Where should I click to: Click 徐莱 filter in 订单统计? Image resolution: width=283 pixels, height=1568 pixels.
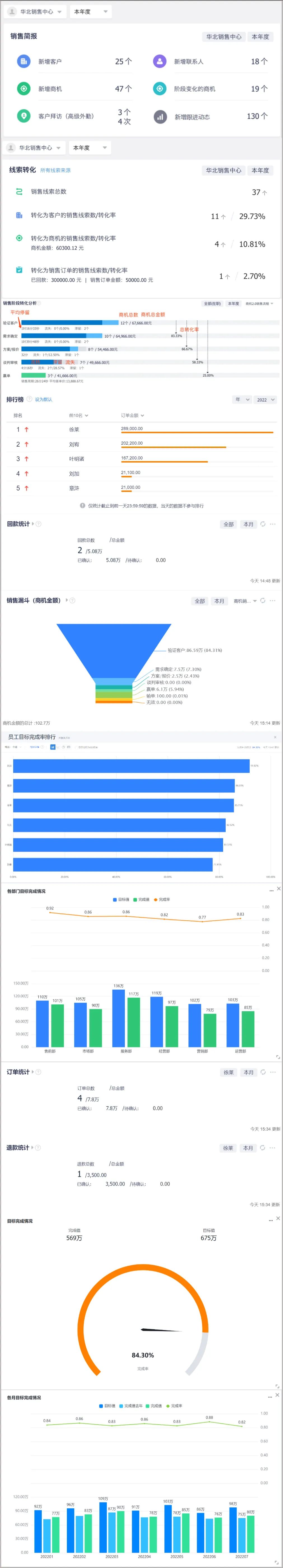click(x=229, y=1072)
